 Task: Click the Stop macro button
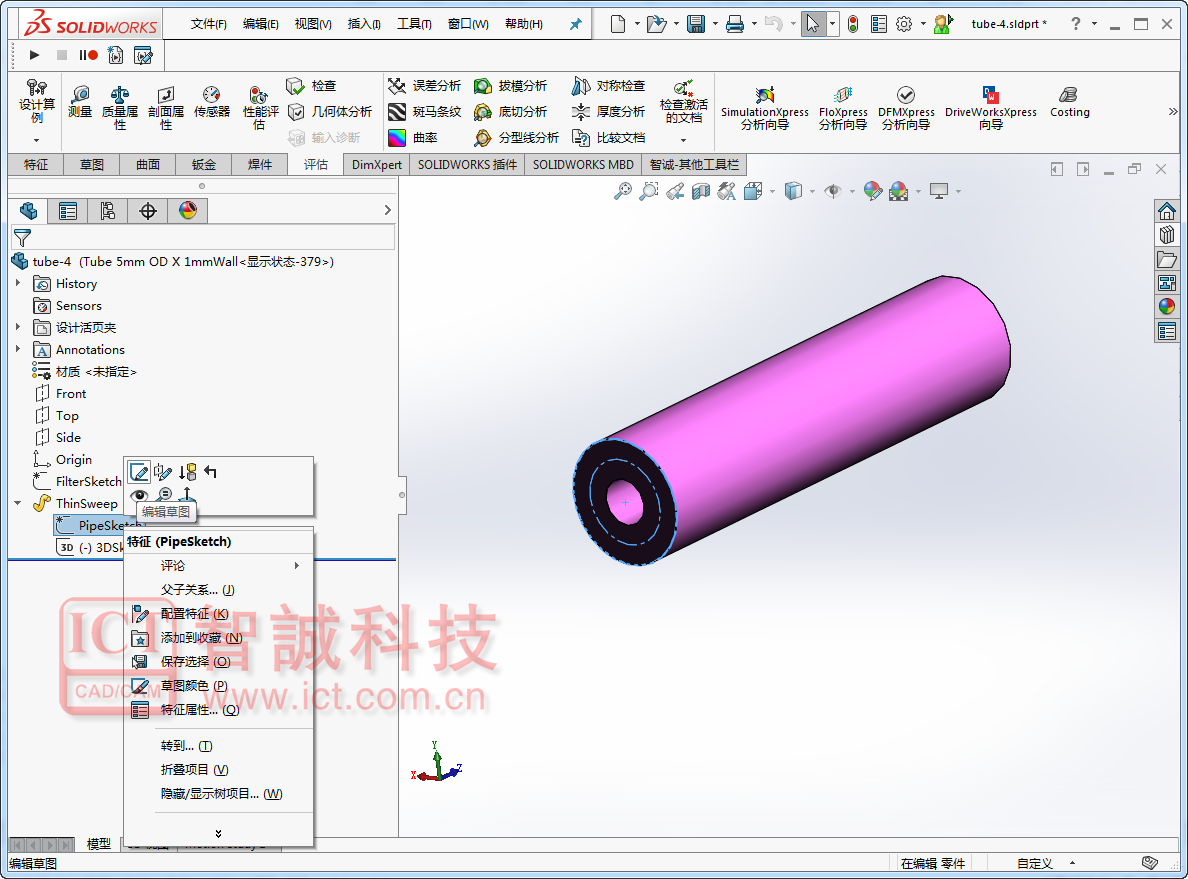(x=61, y=55)
